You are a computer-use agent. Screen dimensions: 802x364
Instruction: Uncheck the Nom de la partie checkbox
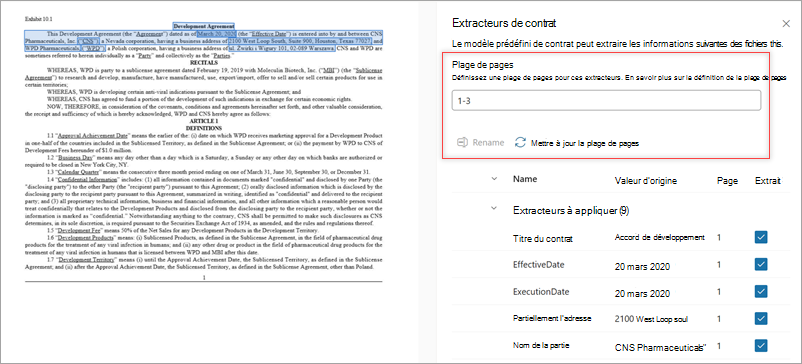[761, 346]
